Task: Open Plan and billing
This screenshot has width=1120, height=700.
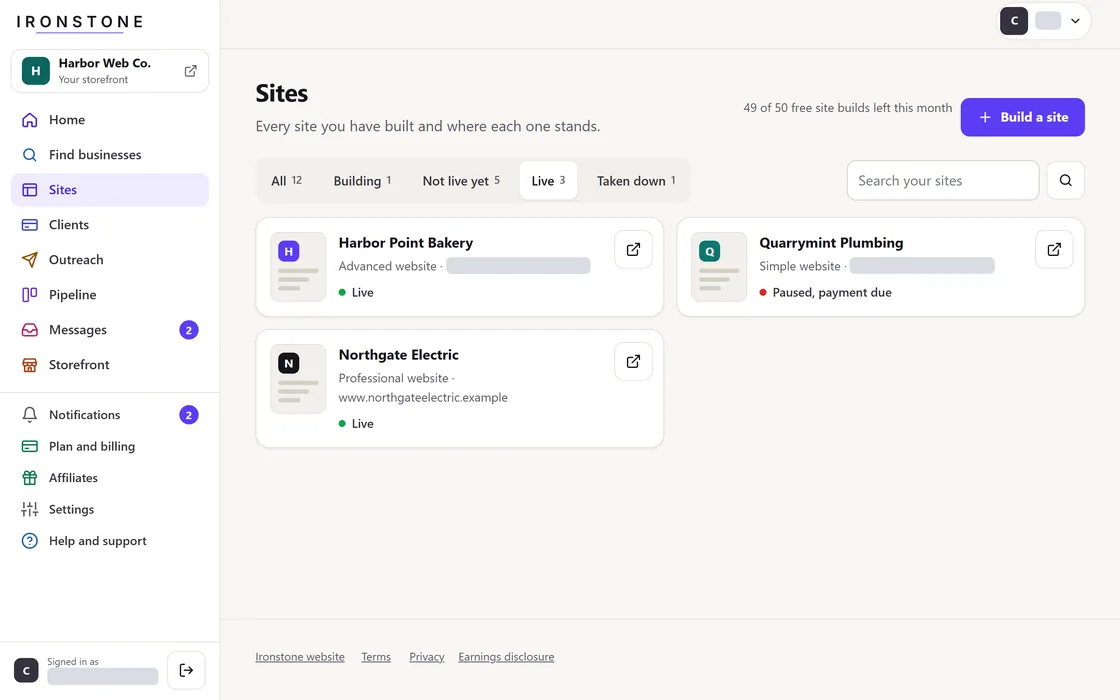Action: pos(110,446)
